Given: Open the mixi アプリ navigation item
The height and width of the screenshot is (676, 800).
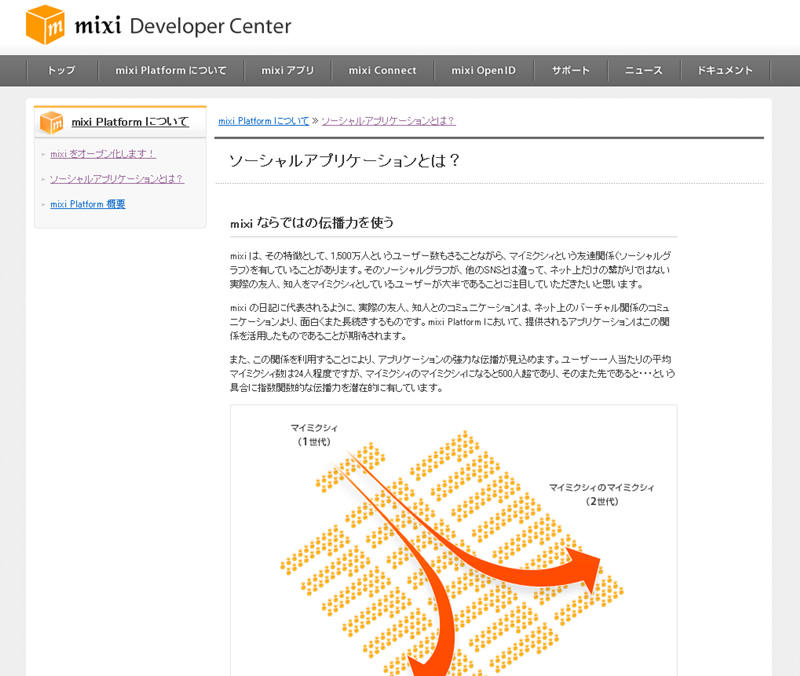Looking at the screenshot, I should tap(288, 70).
